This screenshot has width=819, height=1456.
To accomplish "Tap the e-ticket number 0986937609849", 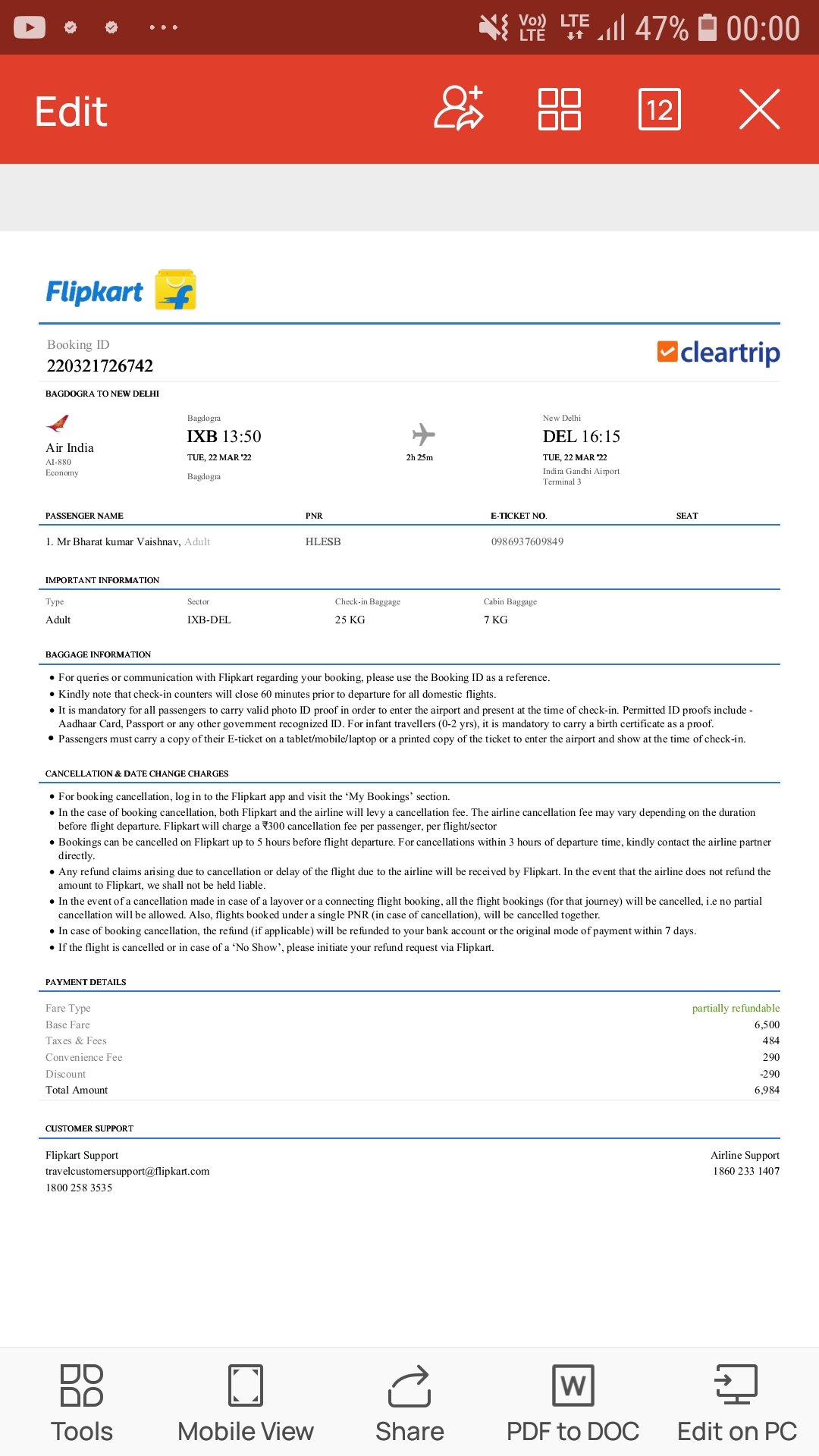I will point(527,541).
